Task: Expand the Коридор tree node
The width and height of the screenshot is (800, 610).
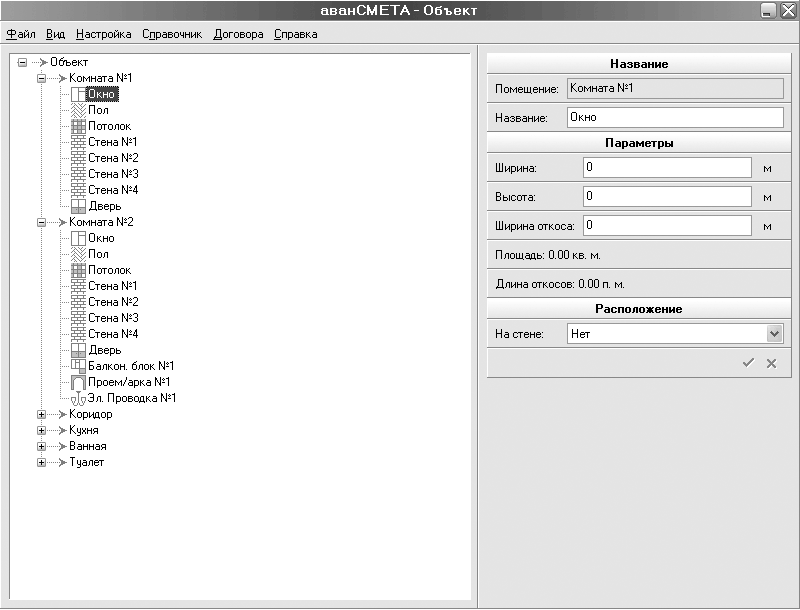Action: [41, 414]
